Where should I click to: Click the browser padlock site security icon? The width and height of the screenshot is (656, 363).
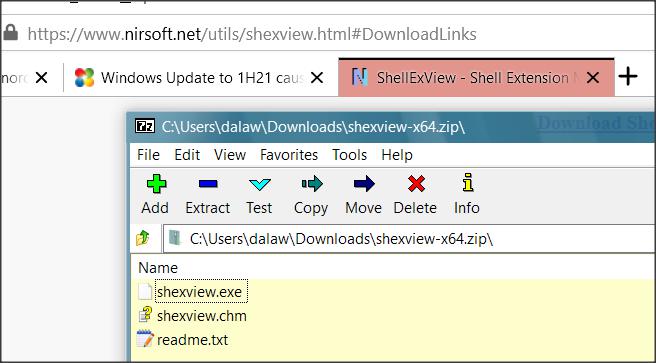click(10, 32)
